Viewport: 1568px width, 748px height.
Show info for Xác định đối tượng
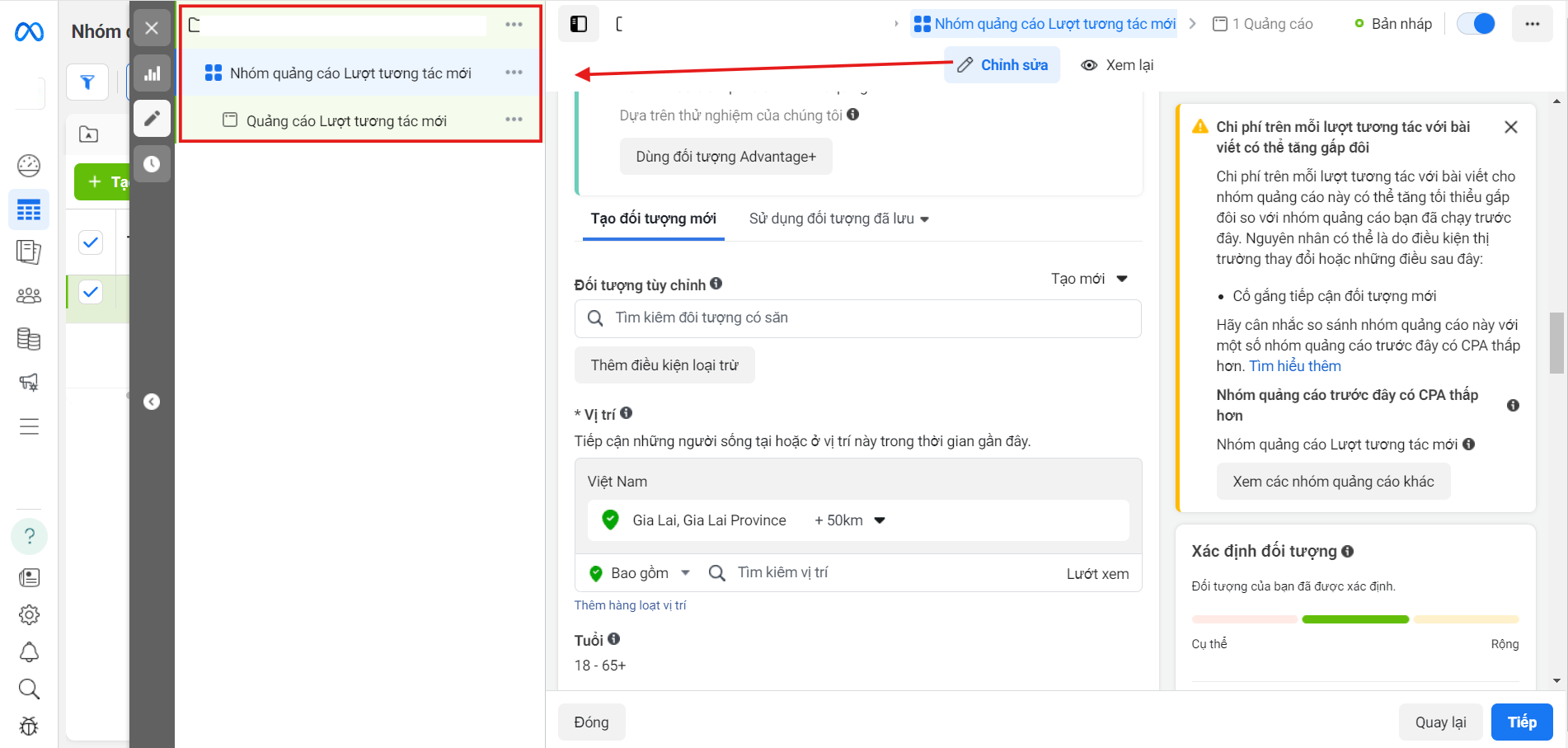[x=1347, y=551]
